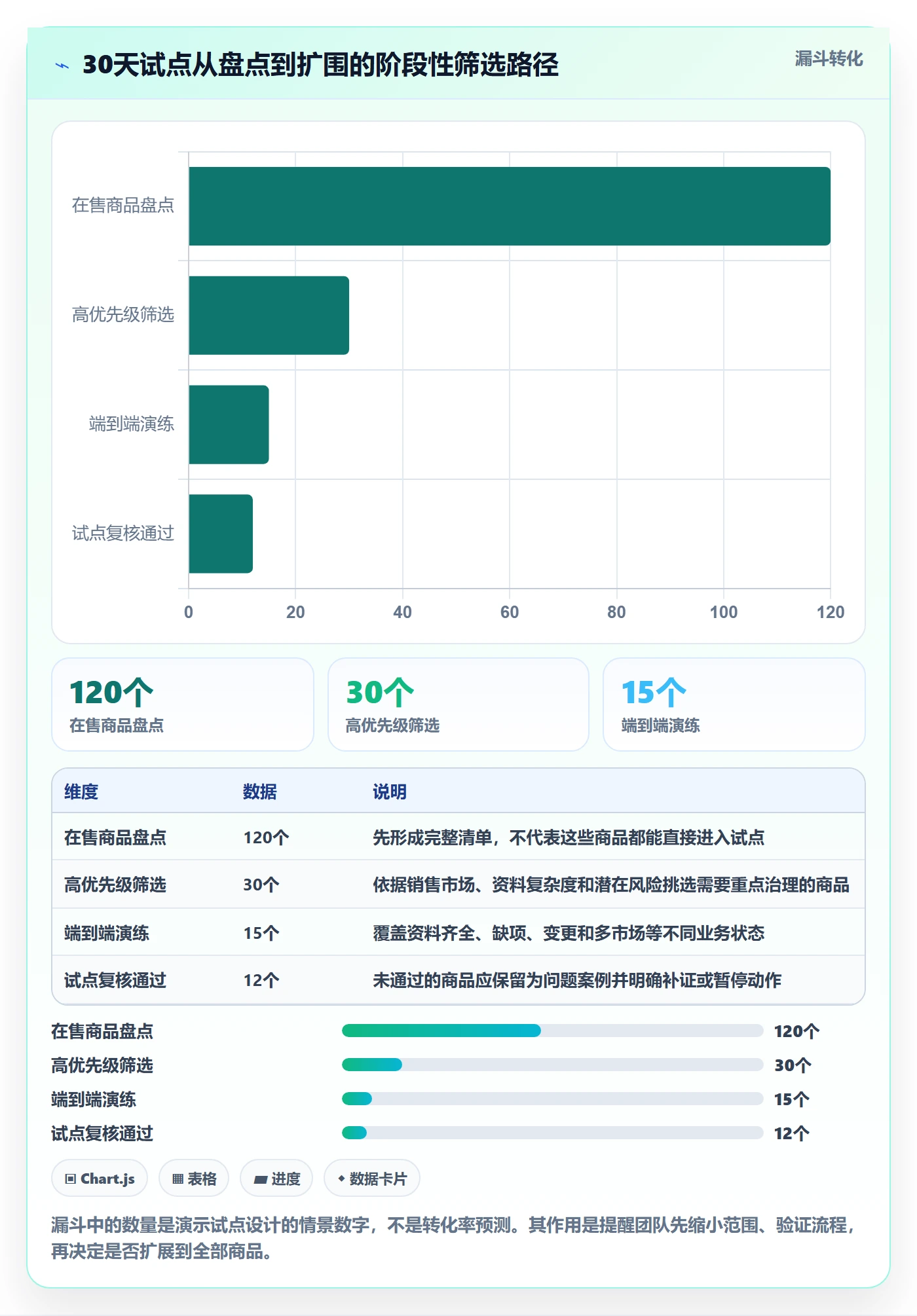The width and height of the screenshot is (917, 1316).
Task: Click the 漏斗转化 tag in the header
Action: click(829, 59)
